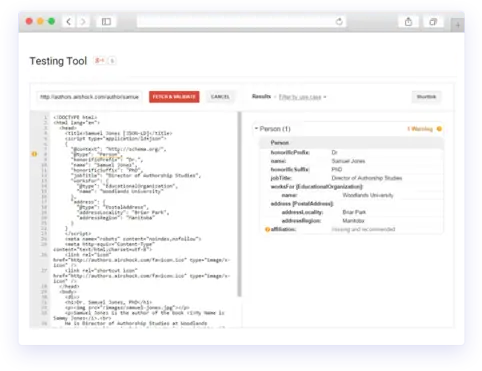Screen dimensions: 482x371
Task: Click the affiliation missing and recommended text
Action: (x=363, y=229)
